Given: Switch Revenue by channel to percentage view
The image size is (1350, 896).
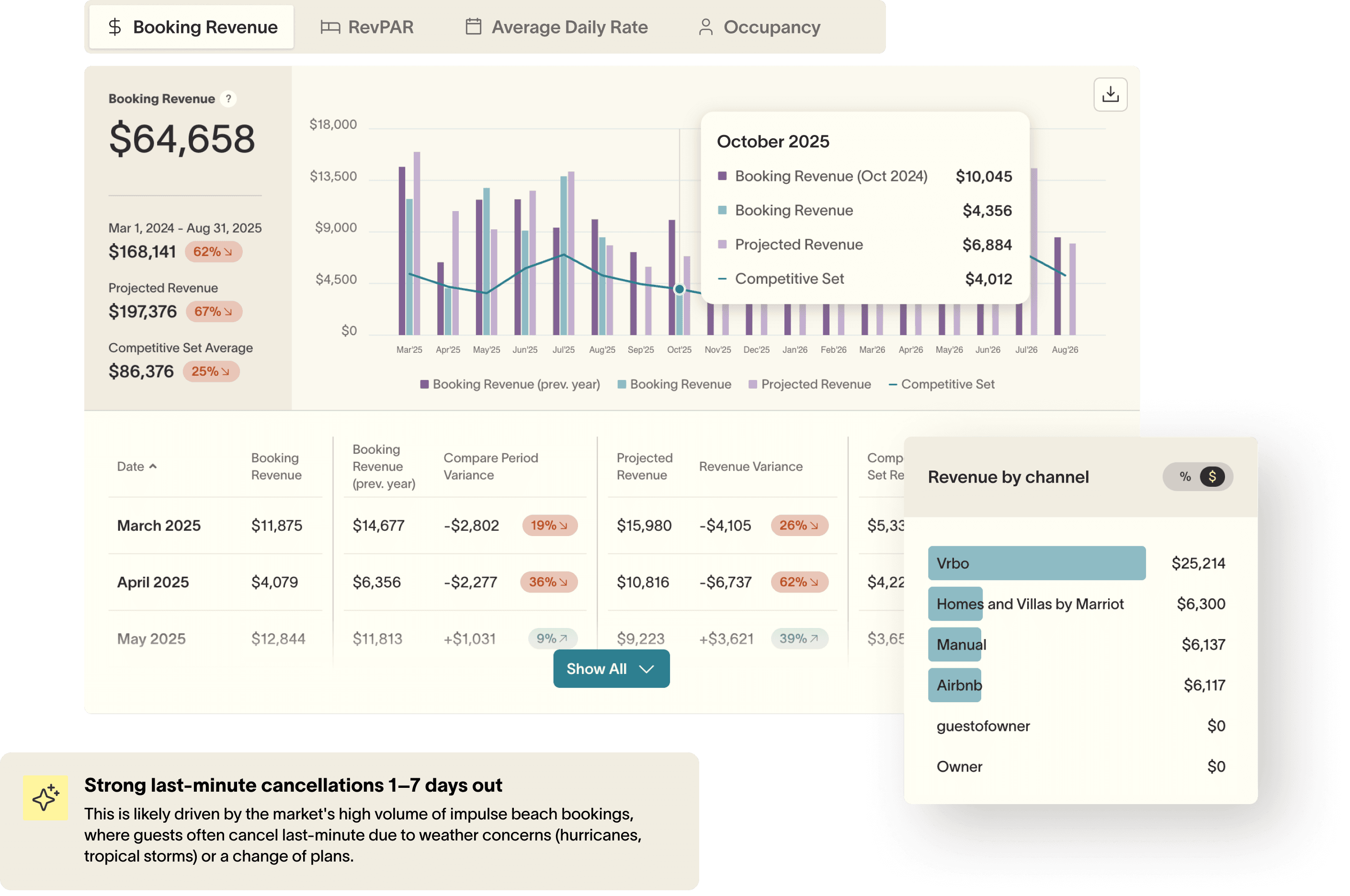Looking at the screenshot, I should point(1185,477).
